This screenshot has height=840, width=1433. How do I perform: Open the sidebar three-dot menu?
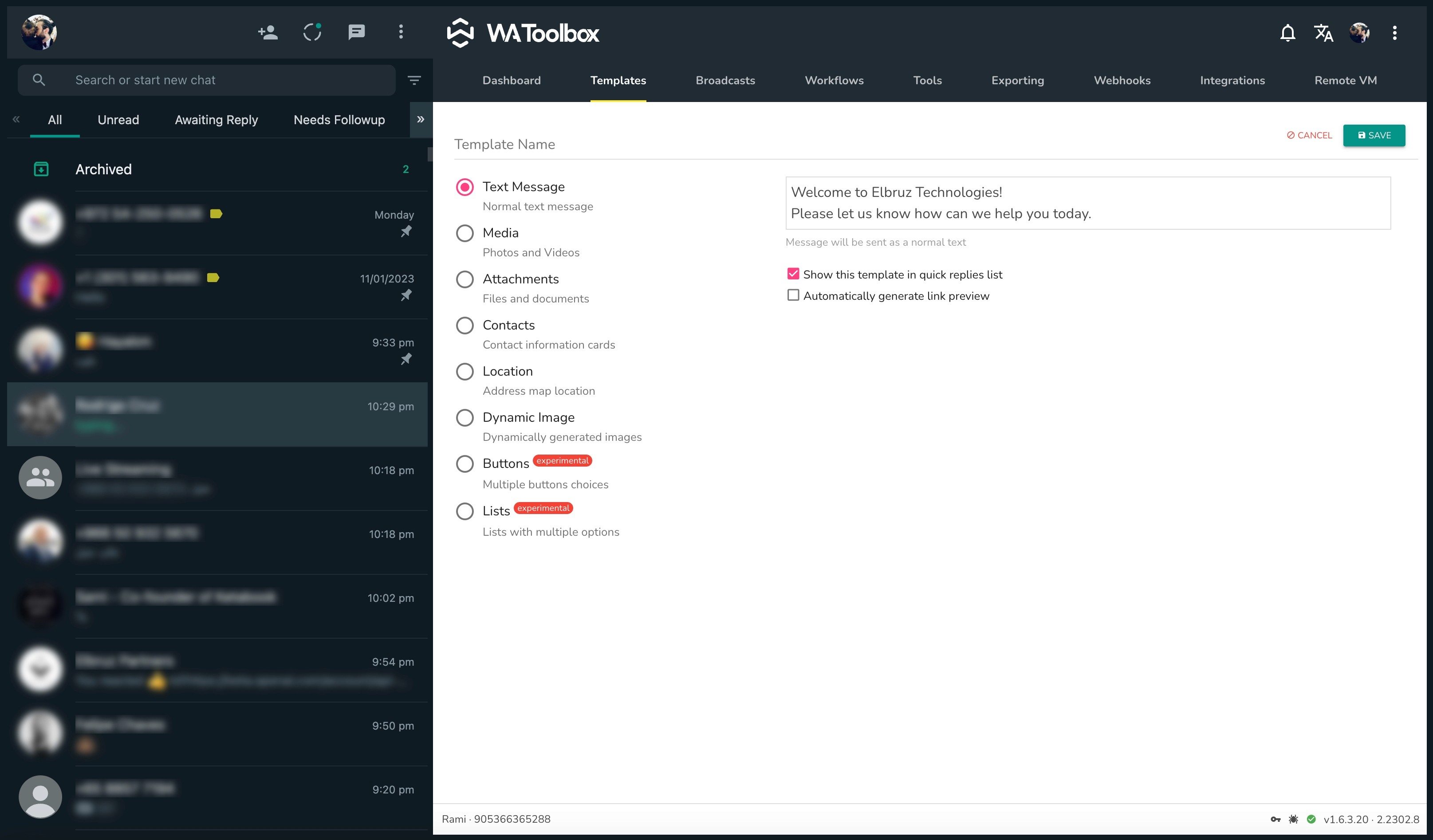[x=401, y=32]
